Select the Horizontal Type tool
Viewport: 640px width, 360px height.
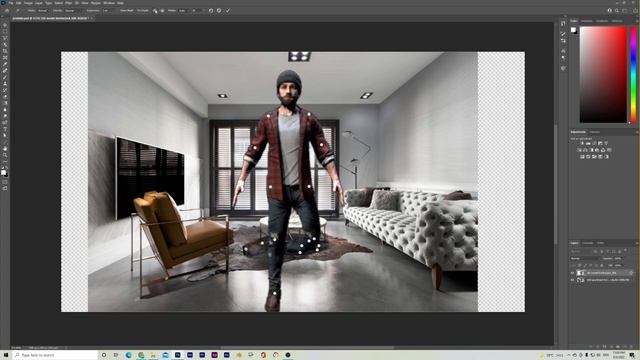pos(5,129)
